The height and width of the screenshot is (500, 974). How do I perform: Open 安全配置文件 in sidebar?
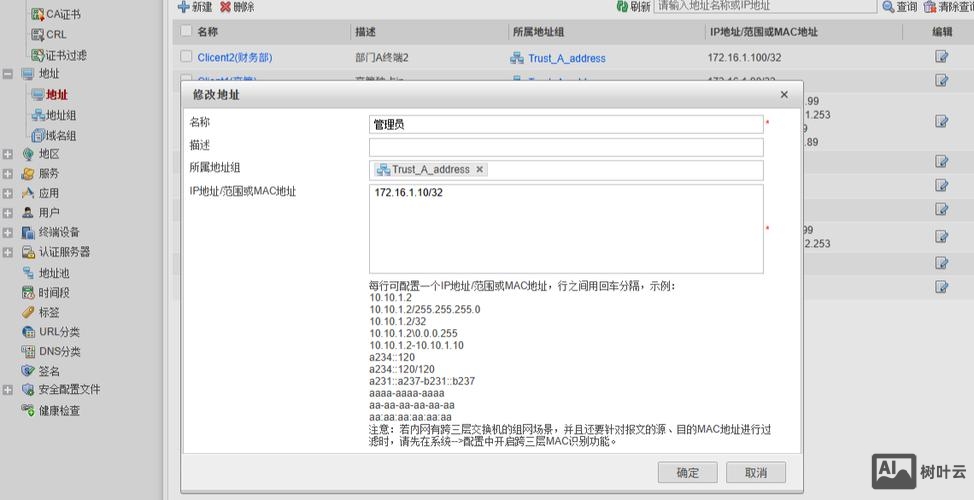(x=68, y=390)
